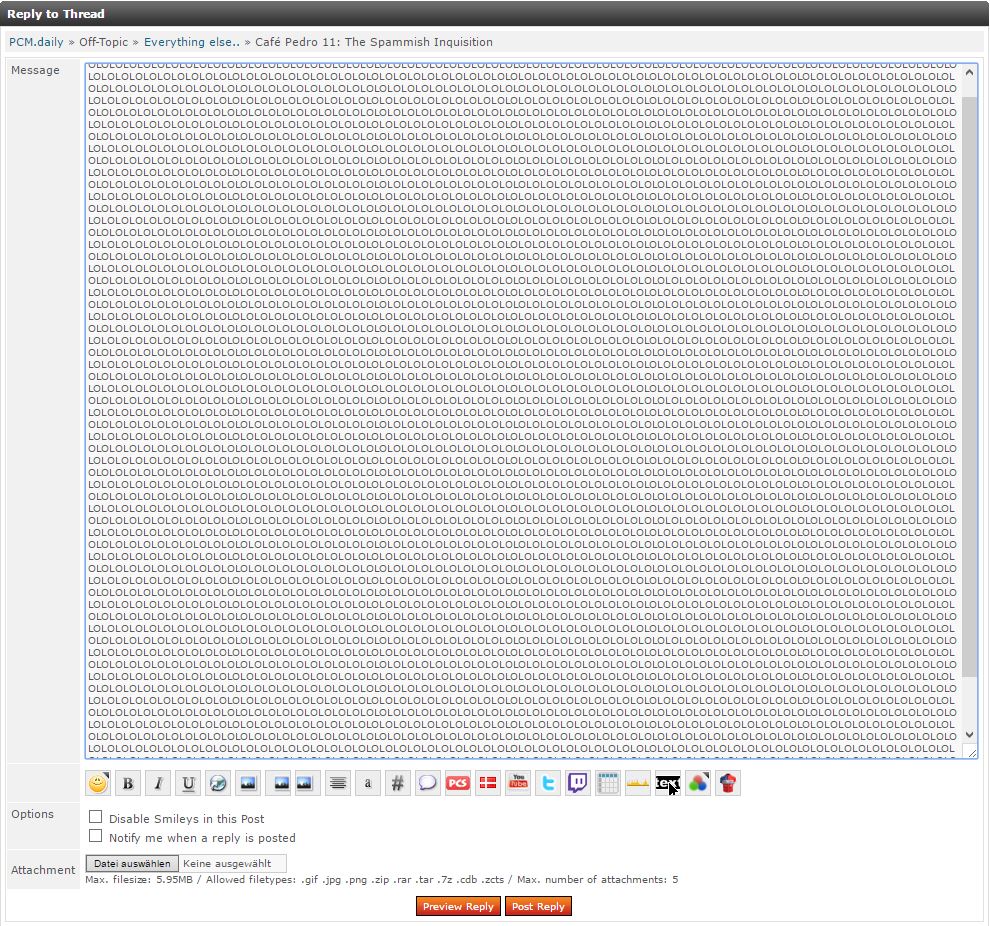Insert a table using grid icon
Image resolution: width=990 pixels, height=926 pixels.
(x=608, y=784)
